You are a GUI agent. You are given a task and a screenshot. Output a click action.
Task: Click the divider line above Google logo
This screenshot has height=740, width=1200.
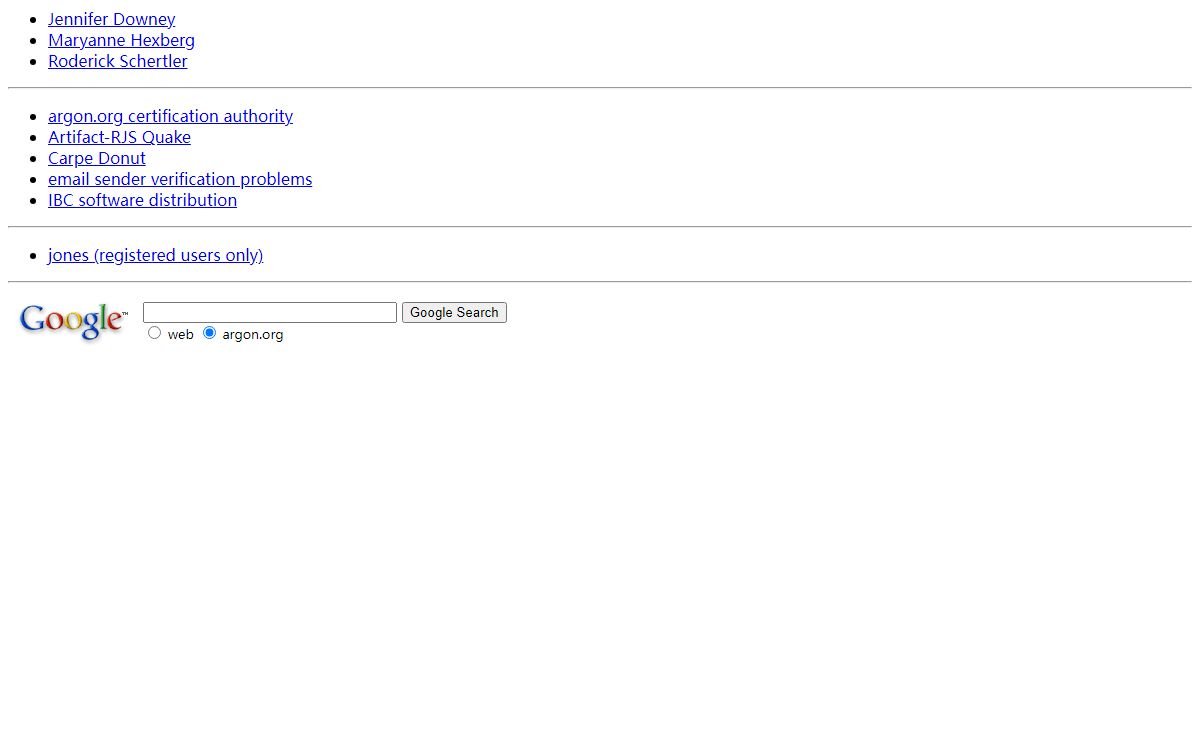click(x=600, y=282)
